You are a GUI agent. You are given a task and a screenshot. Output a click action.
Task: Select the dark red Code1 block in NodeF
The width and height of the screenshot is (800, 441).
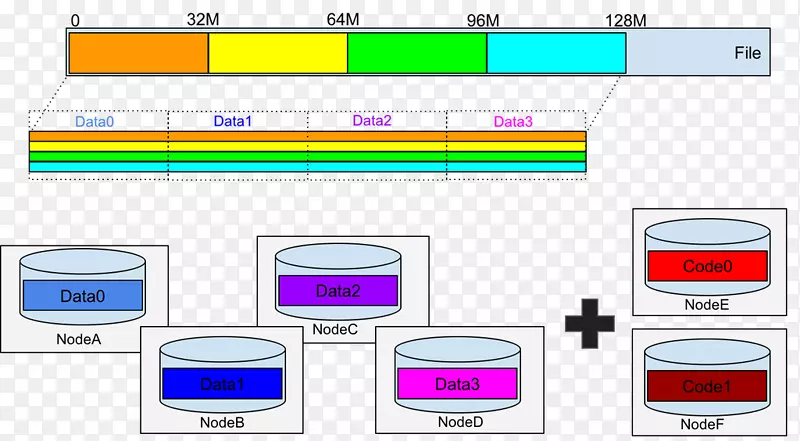pos(707,386)
